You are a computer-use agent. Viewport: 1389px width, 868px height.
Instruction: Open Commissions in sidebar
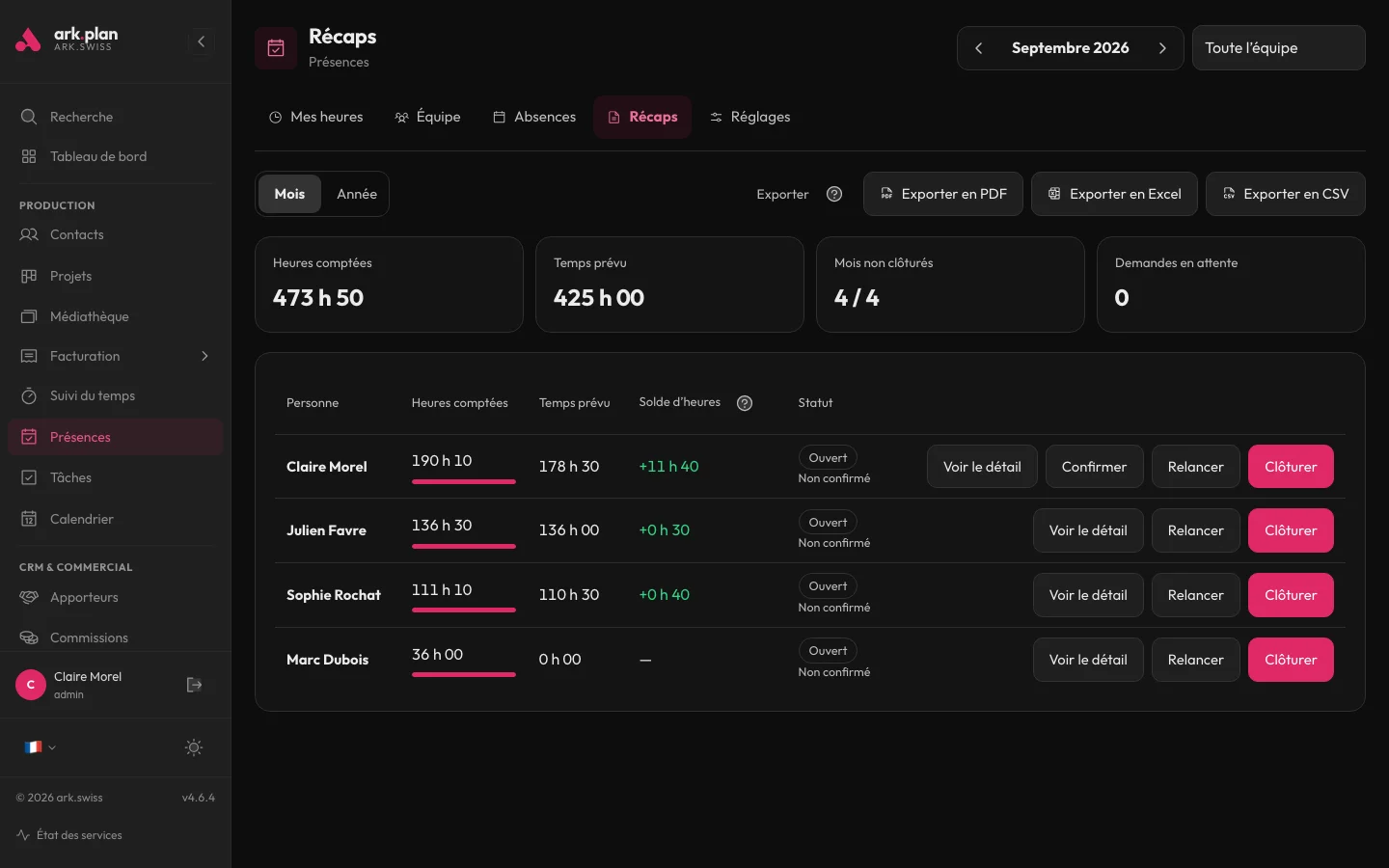[116, 637]
